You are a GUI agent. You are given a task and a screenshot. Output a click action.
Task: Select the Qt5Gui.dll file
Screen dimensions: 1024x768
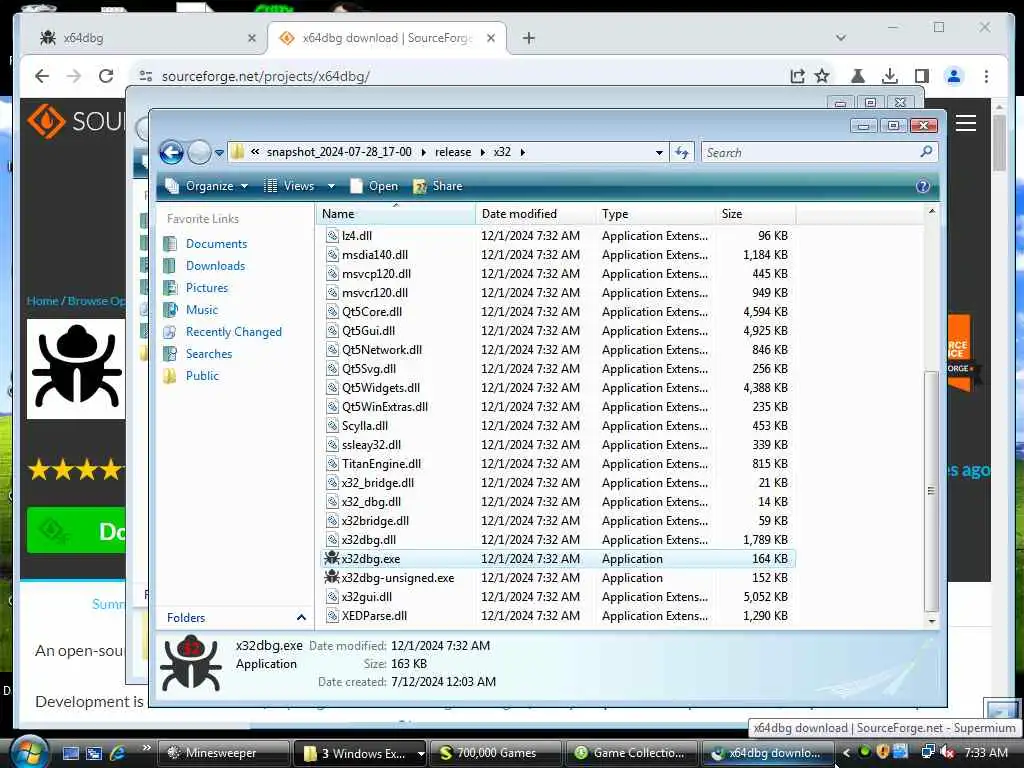(x=368, y=330)
